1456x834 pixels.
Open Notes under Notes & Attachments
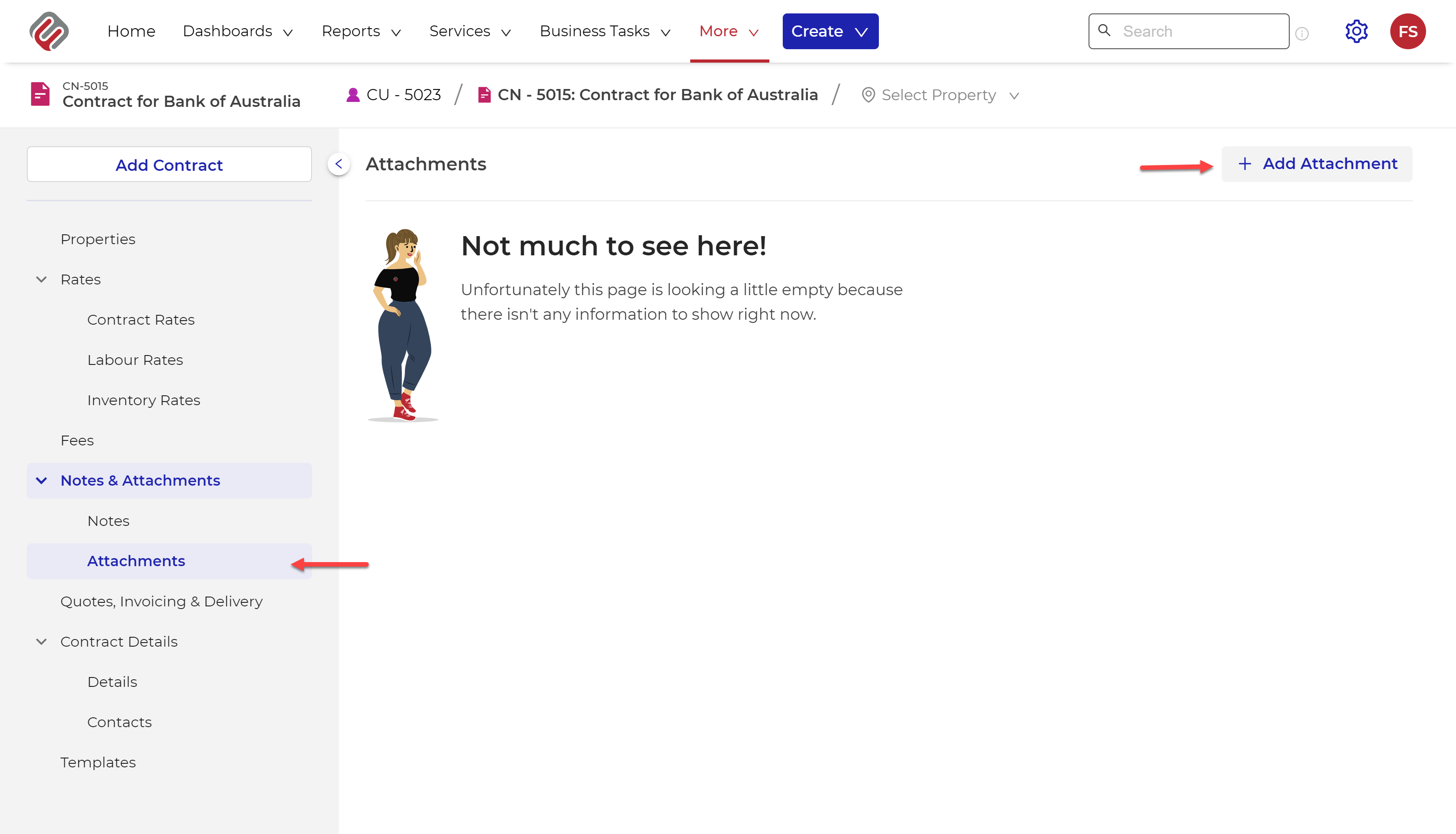108,521
